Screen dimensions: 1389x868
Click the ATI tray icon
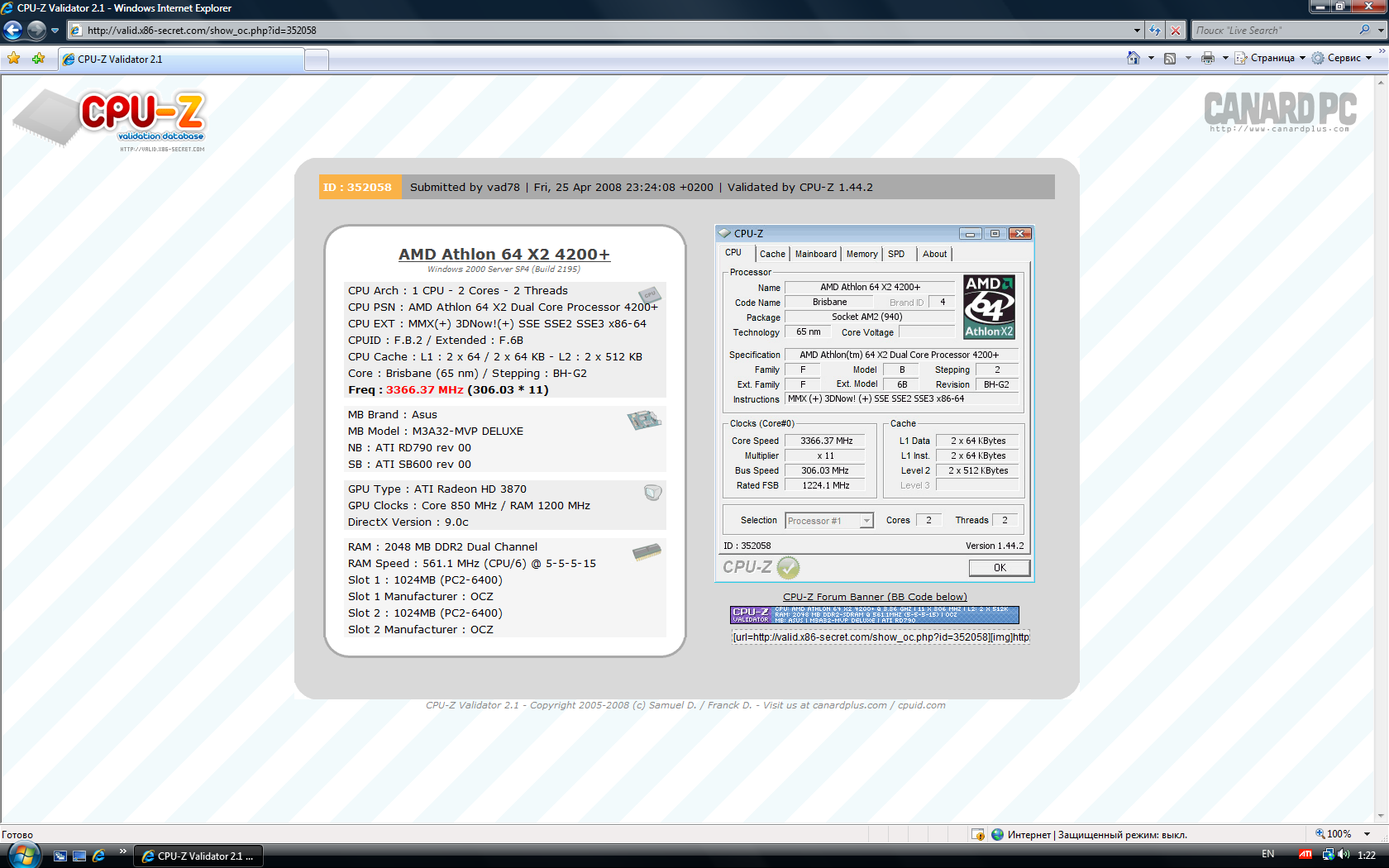click(x=1305, y=855)
